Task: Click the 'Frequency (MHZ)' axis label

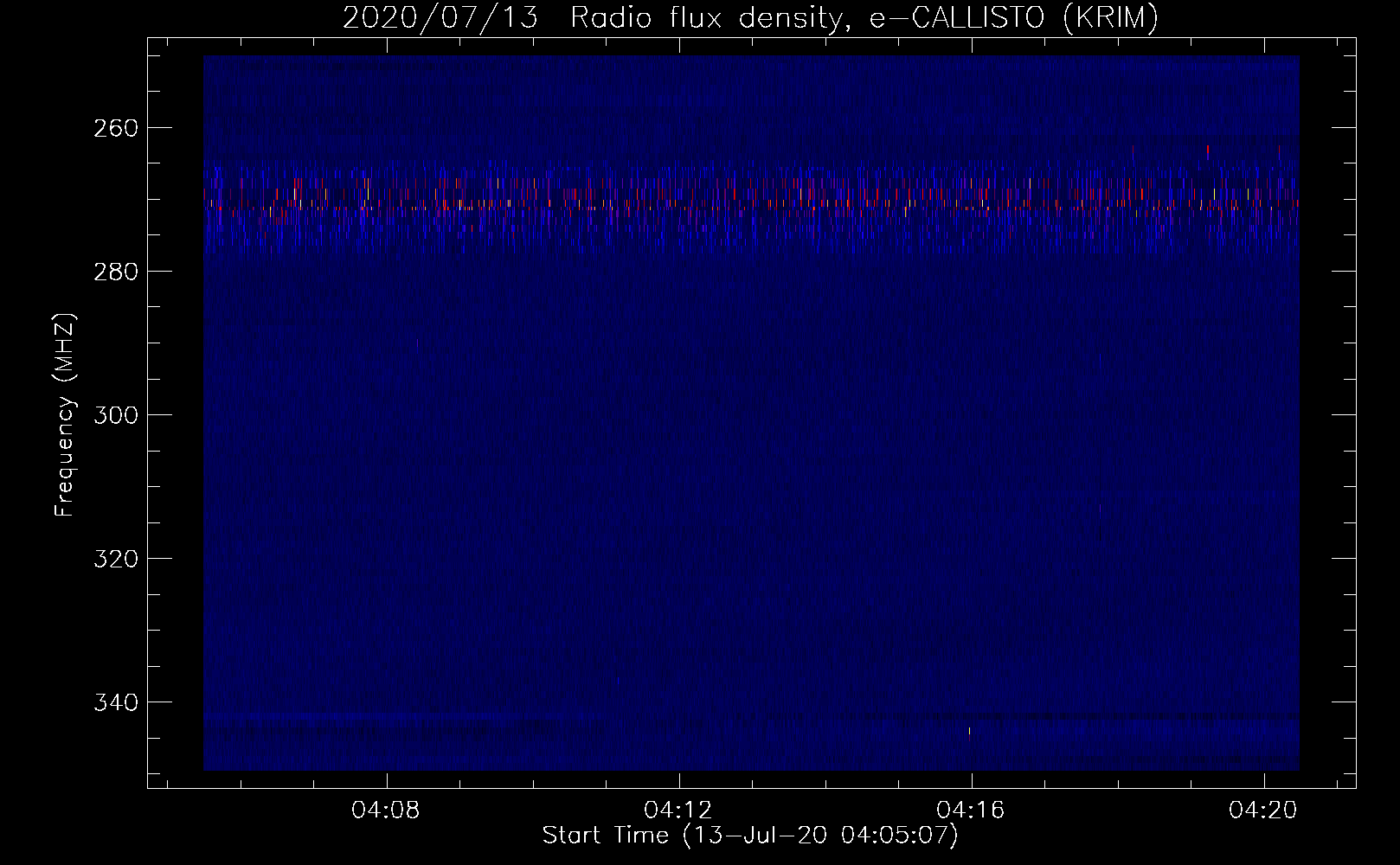Action: [x=65, y=415]
